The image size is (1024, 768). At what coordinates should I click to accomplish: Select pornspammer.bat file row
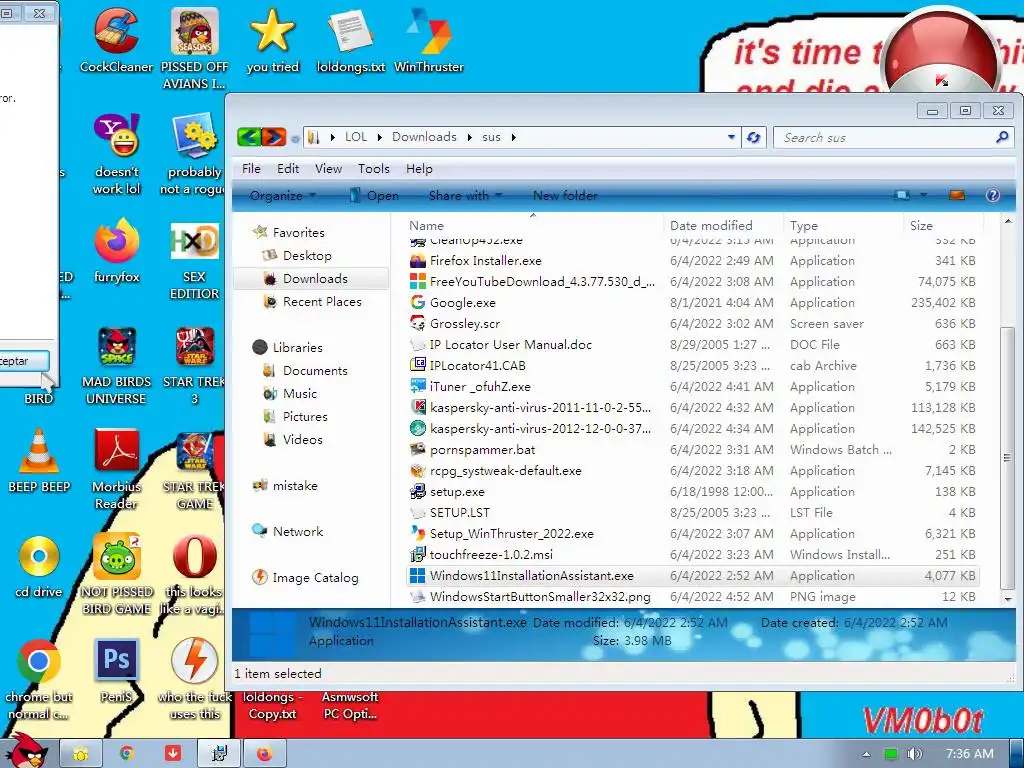tap(692, 449)
